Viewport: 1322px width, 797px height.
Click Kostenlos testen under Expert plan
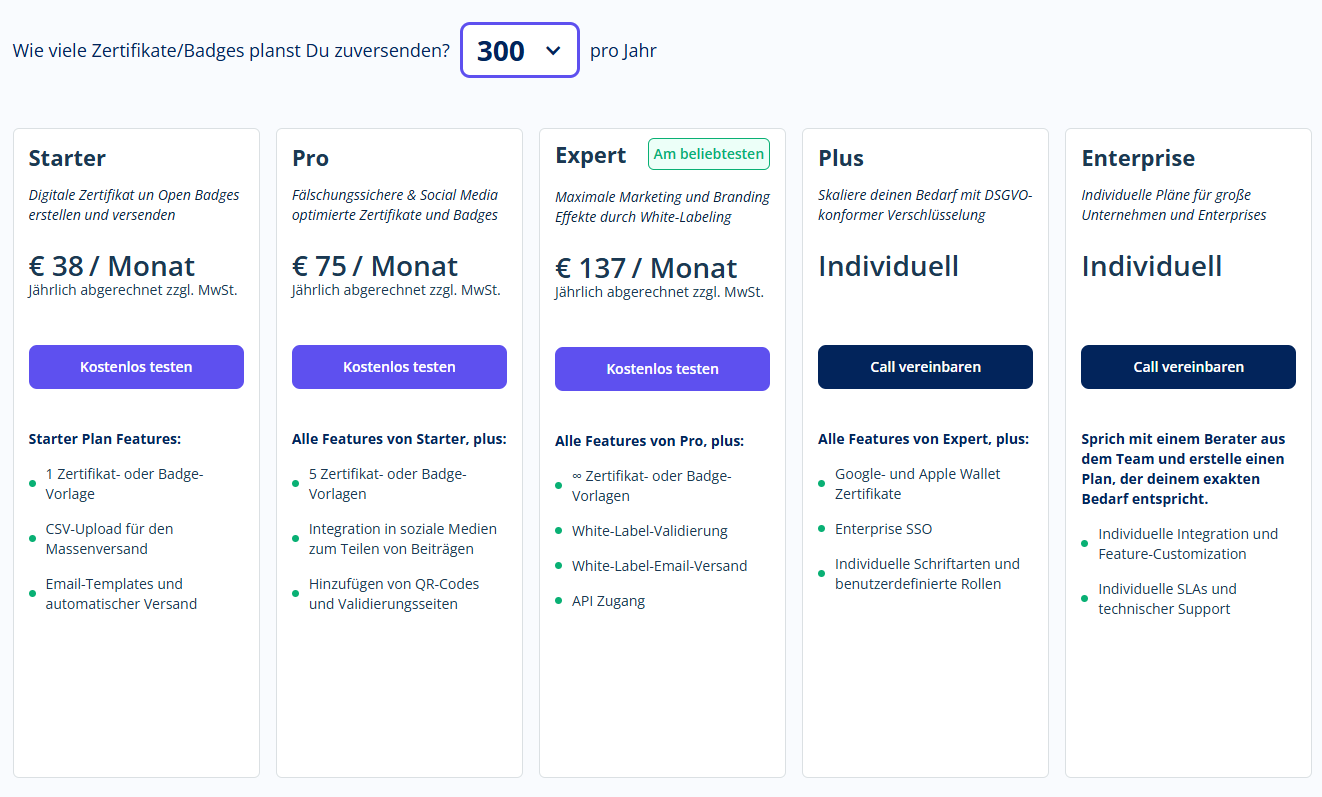click(662, 369)
